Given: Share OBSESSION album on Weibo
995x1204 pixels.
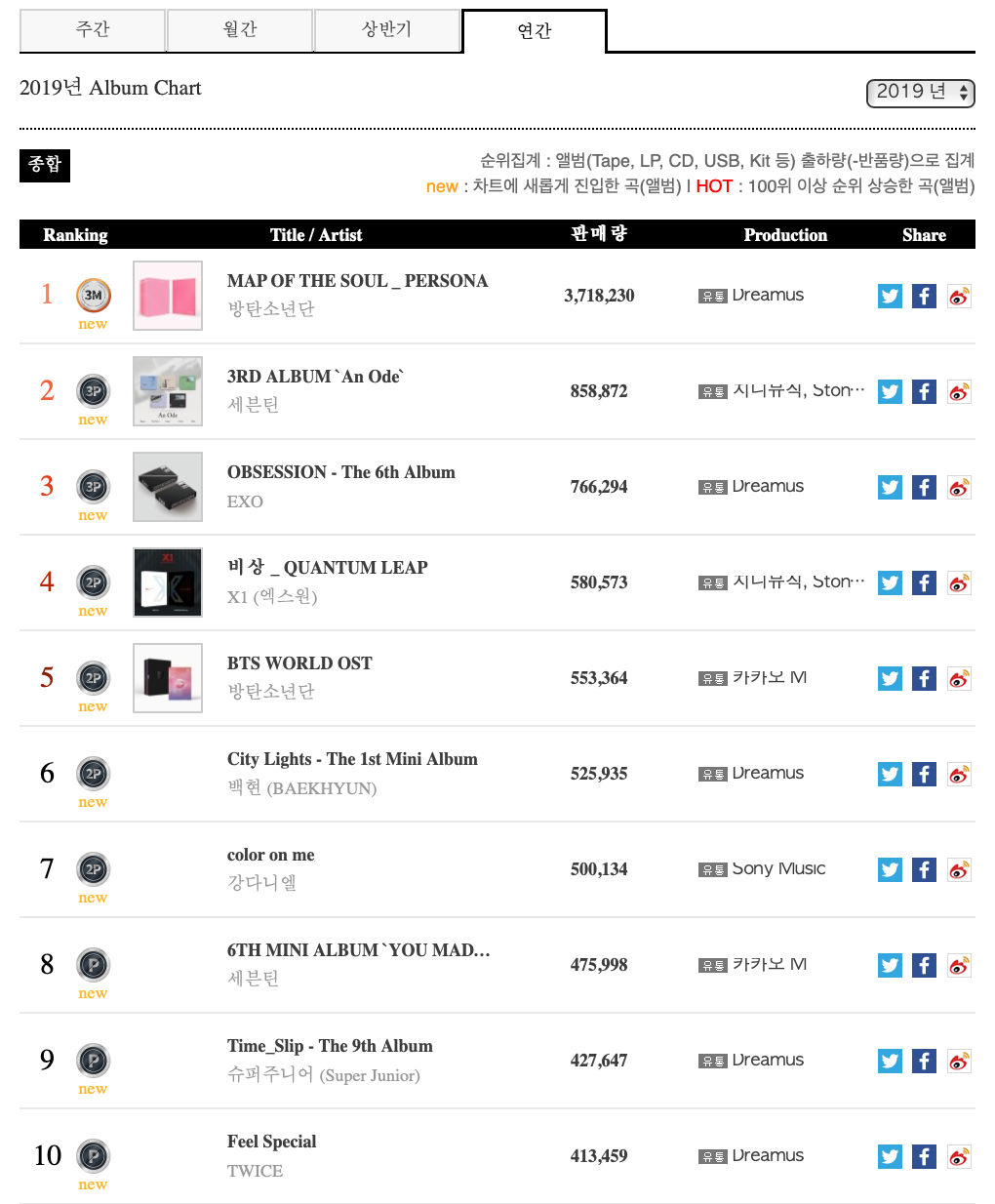Looking at the screenshot, I should [x=959, y=487].
